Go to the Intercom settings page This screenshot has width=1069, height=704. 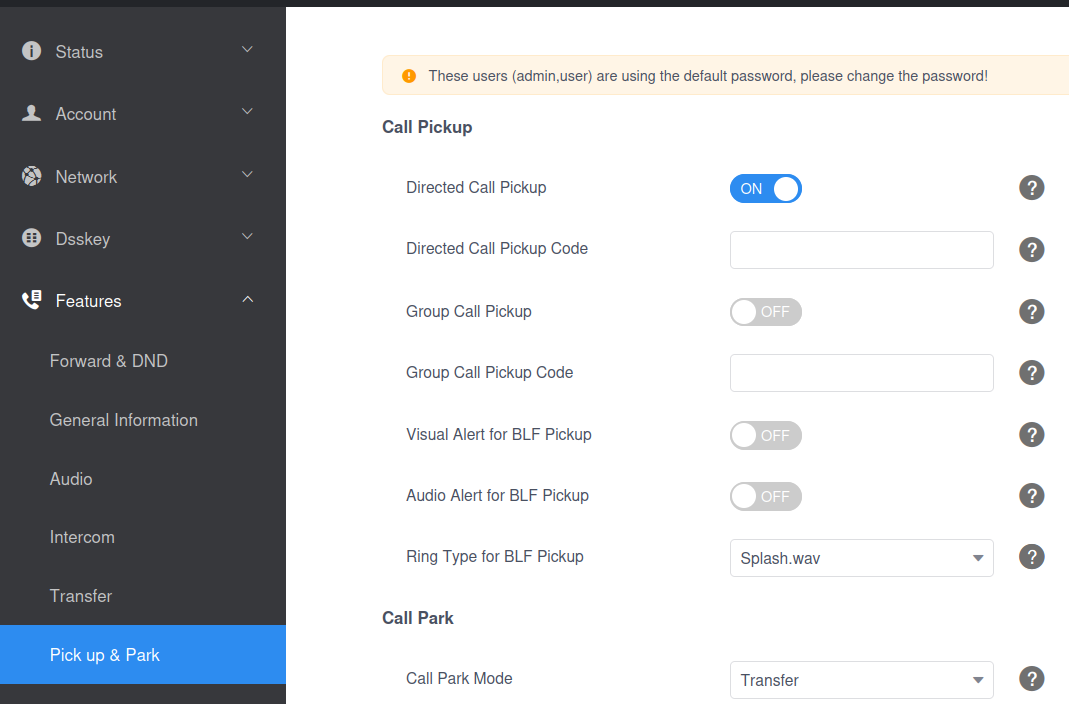click(x=82, y=537)
